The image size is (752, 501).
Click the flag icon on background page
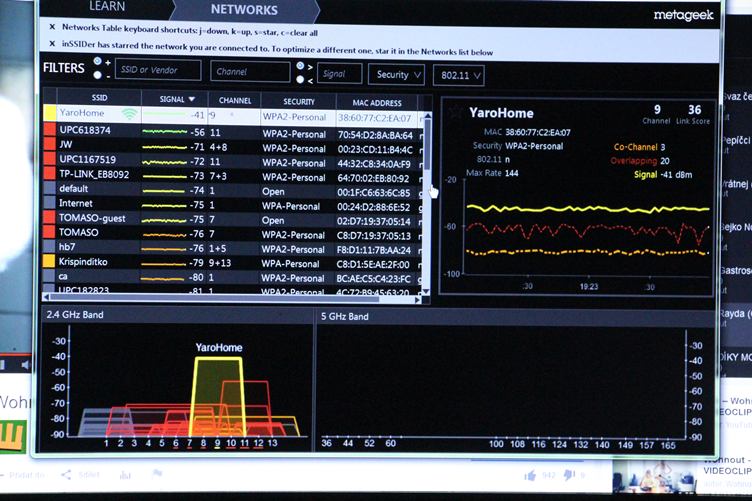[157, 474]
